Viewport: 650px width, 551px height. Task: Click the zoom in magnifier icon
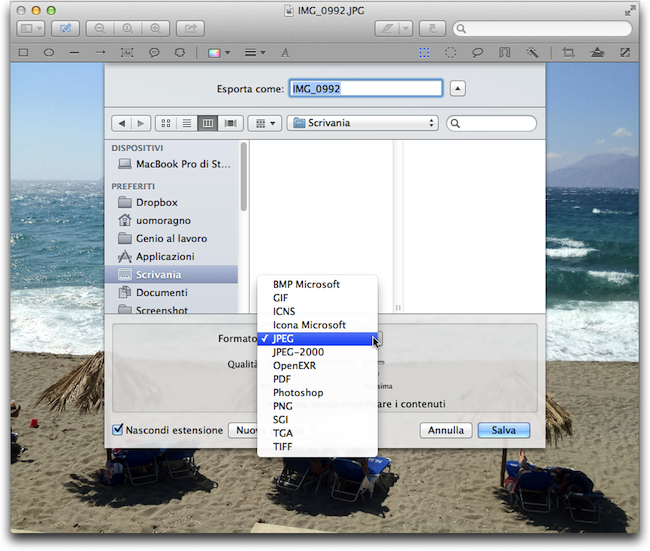click(155, 29)
